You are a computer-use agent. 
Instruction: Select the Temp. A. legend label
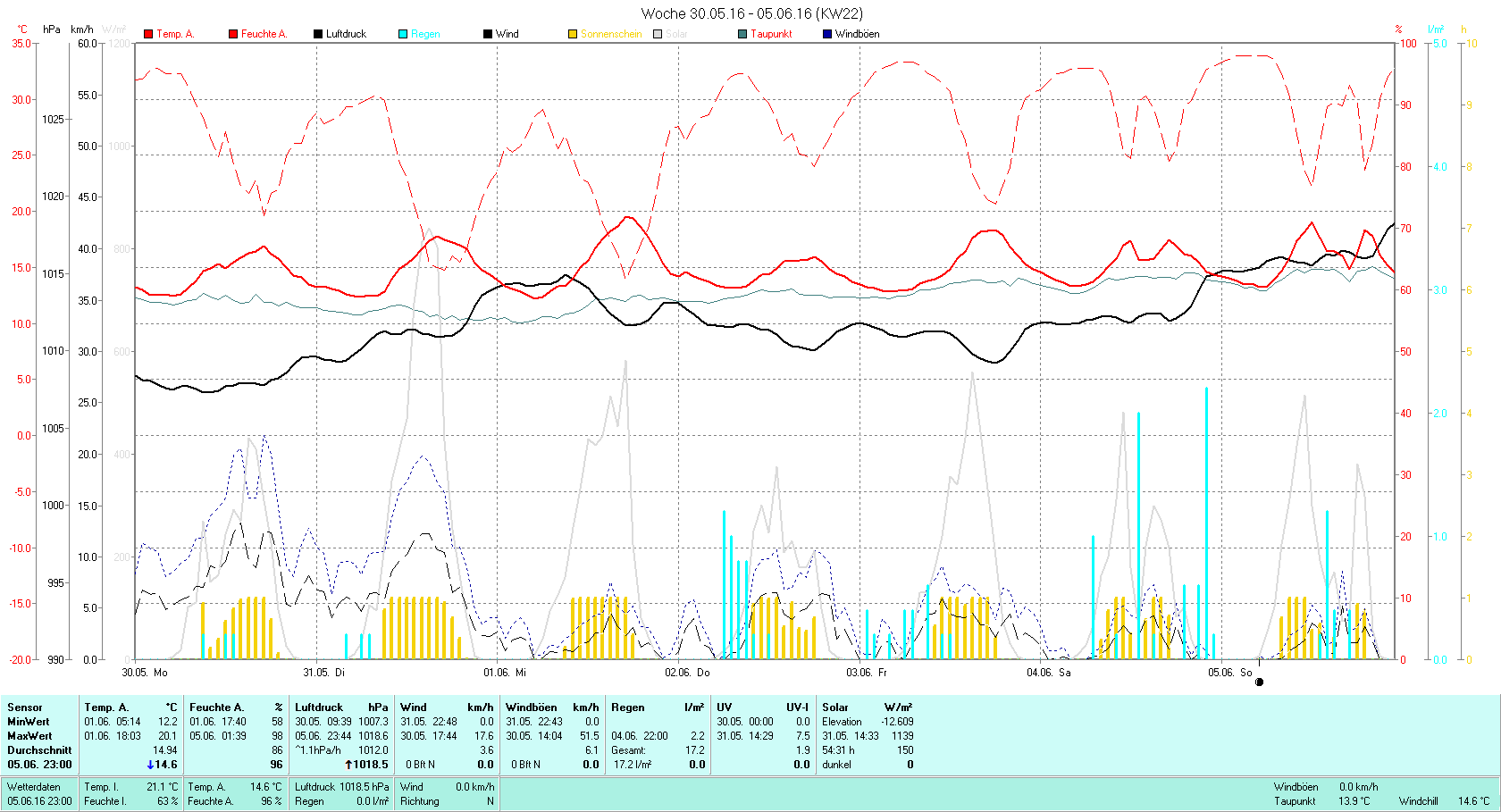pos(175,34)
